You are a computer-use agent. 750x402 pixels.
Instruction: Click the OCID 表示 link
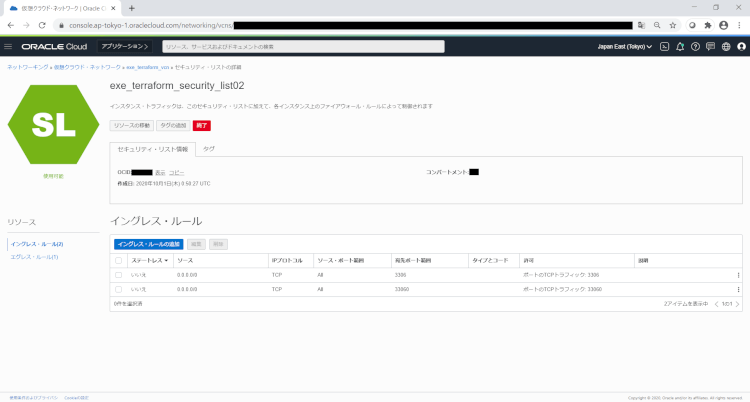point(160,172)
